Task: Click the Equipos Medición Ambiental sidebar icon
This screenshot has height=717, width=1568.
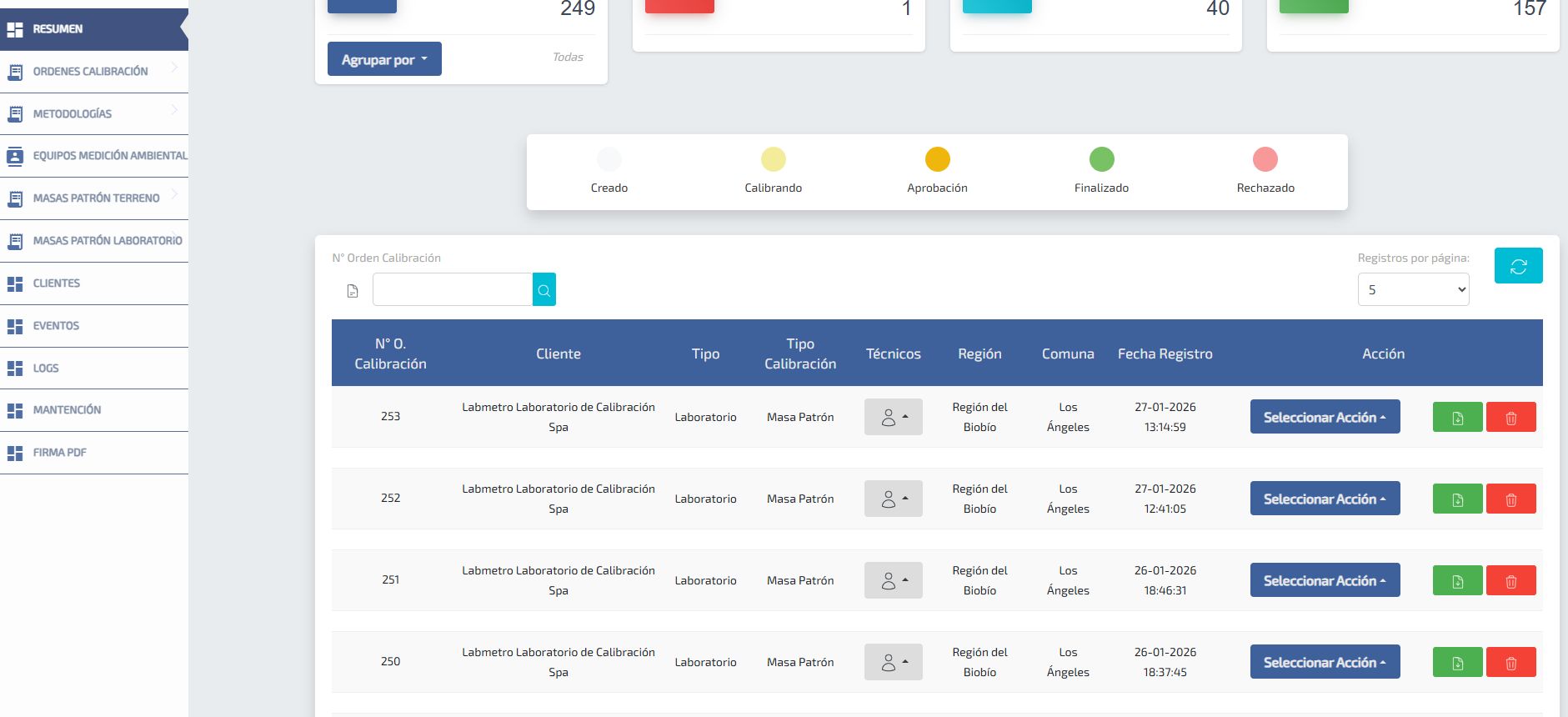Action: (x=15, y=156)
